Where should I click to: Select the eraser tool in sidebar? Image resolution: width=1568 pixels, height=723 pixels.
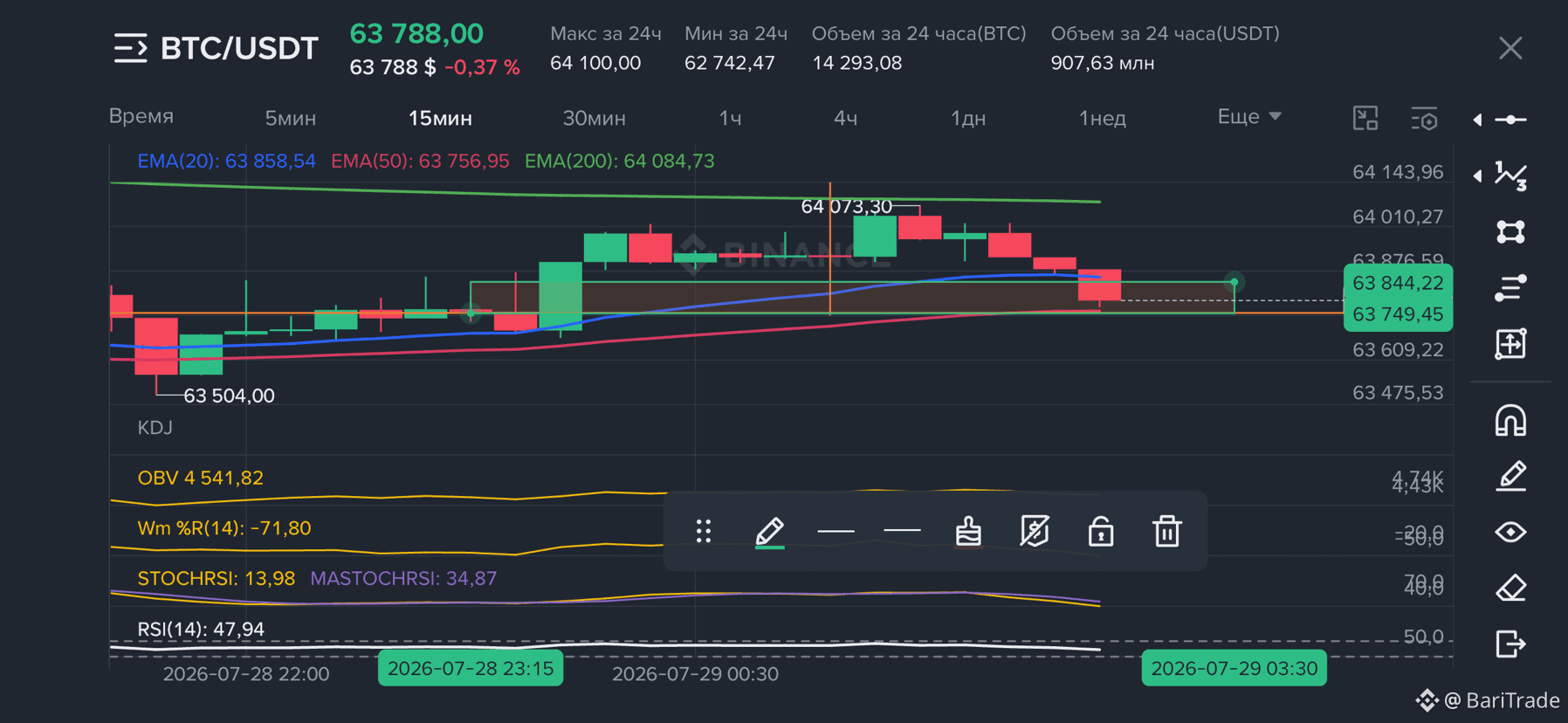[1511, 588]
